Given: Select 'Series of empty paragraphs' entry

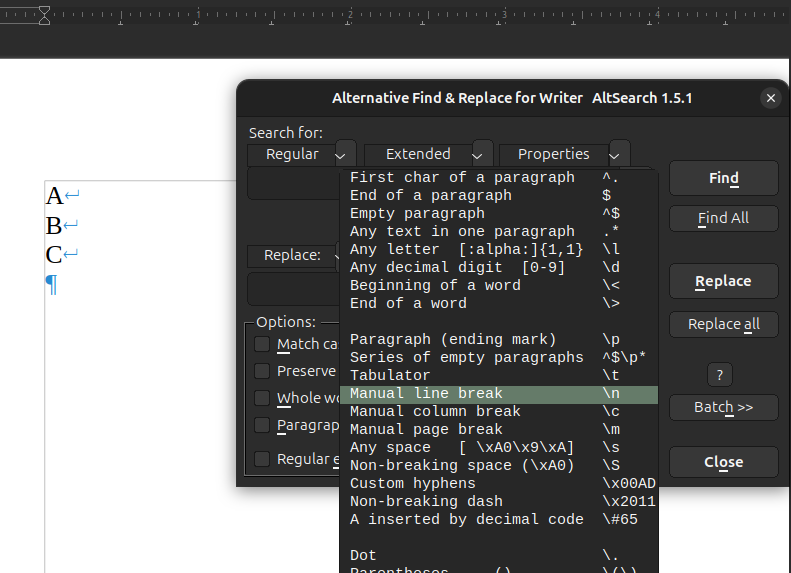Looking at the screenshot, I should 498,357.
